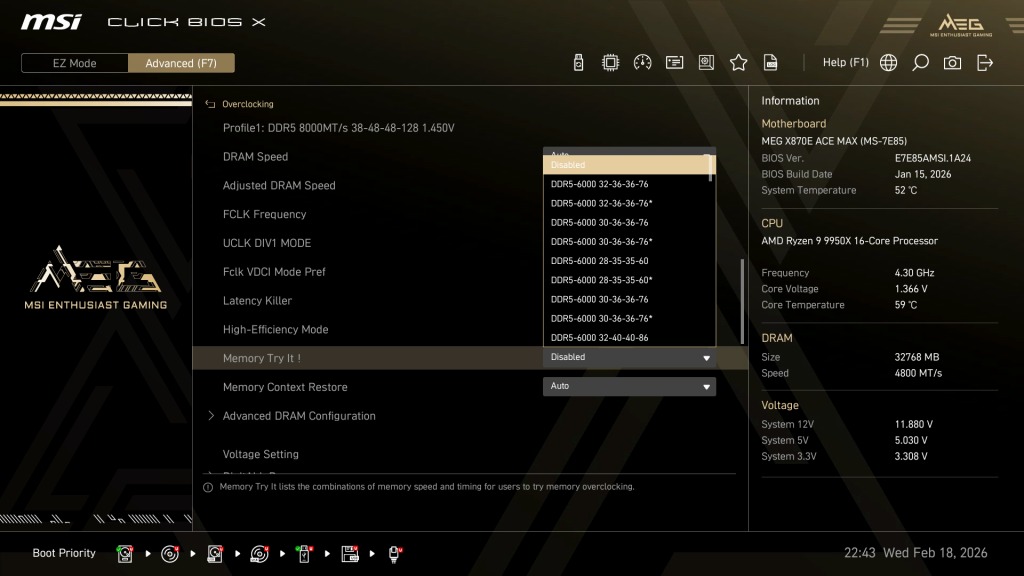Select High-Efficiency Mode row
The image size is (1024, 576).
coord(470,329)
